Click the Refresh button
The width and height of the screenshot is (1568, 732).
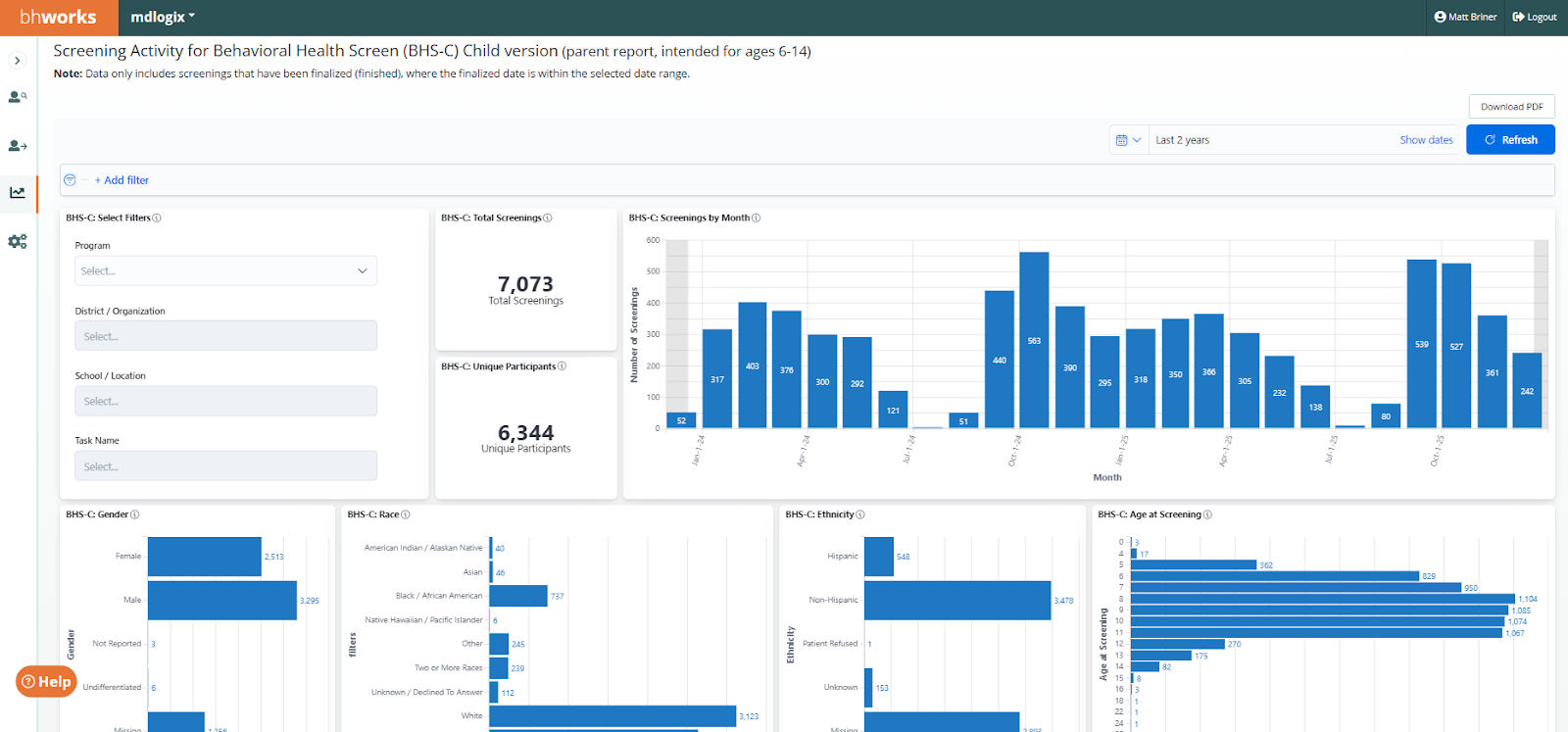pos(1510,140)
